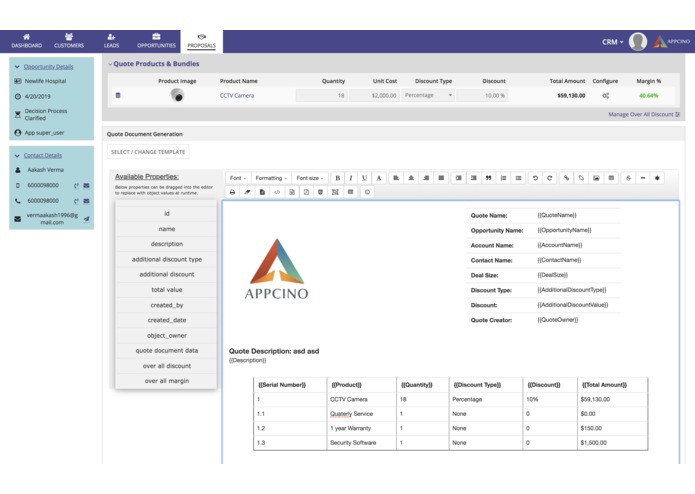695x494 pixels.
Task: Insert a smiley emoticon
Action: coord(367,192)
